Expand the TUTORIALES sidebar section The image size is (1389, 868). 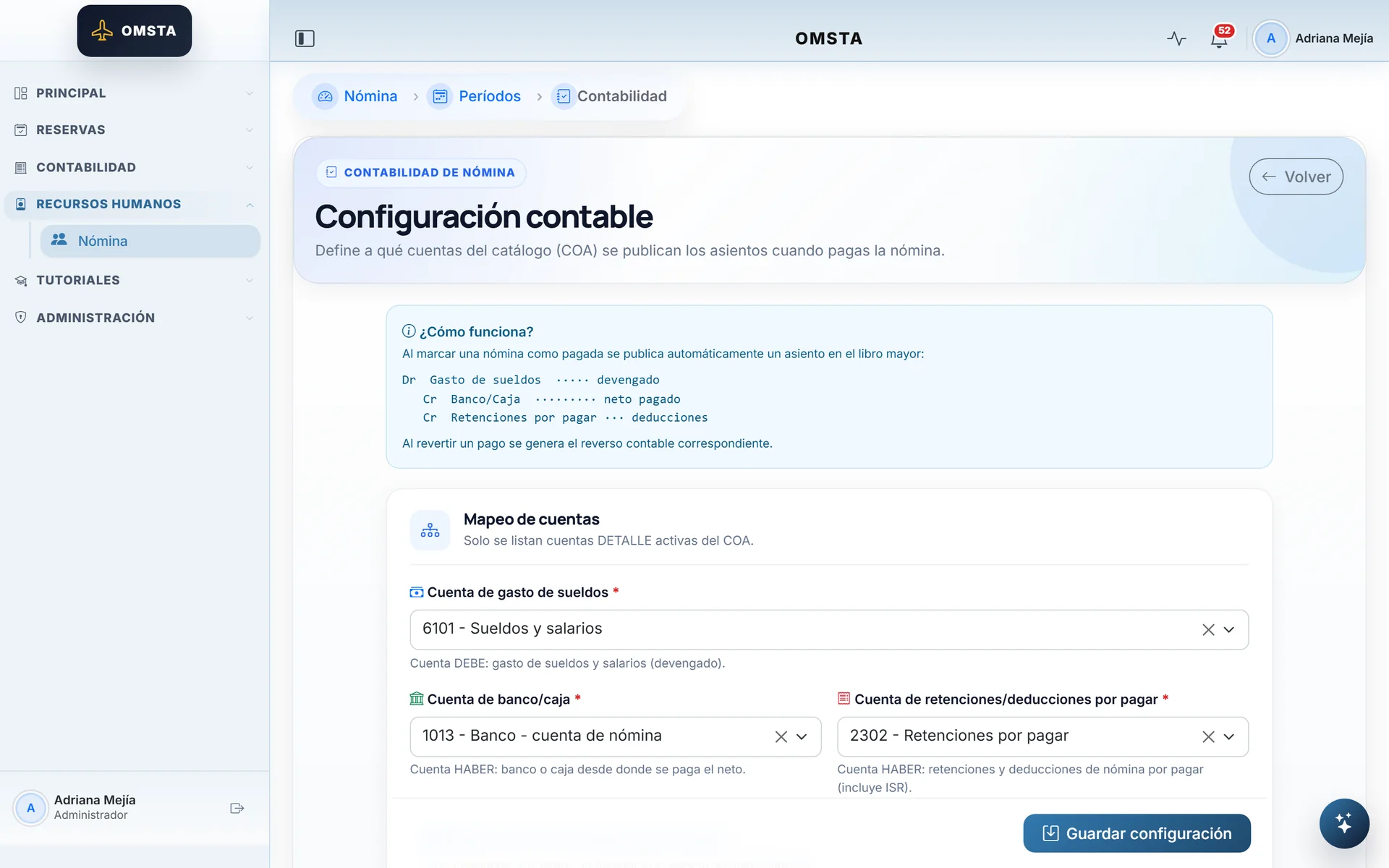coord(135,281)
